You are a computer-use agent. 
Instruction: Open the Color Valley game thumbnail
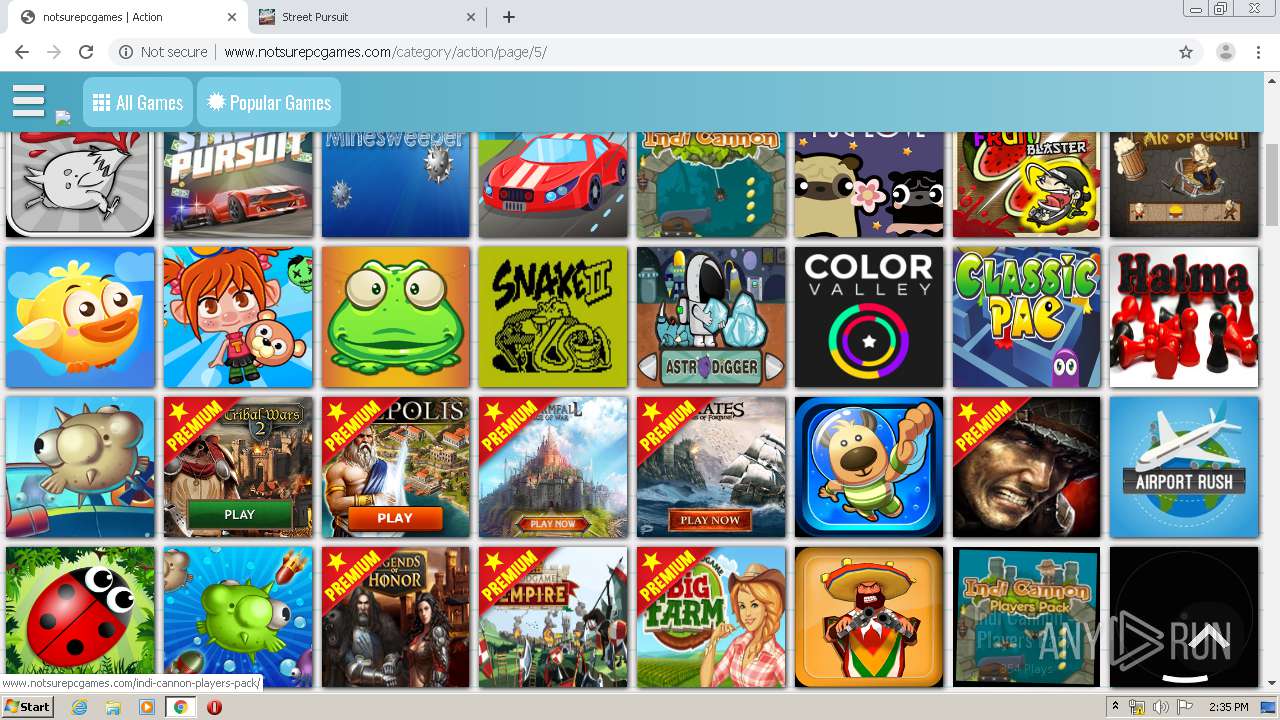[869, 317]
